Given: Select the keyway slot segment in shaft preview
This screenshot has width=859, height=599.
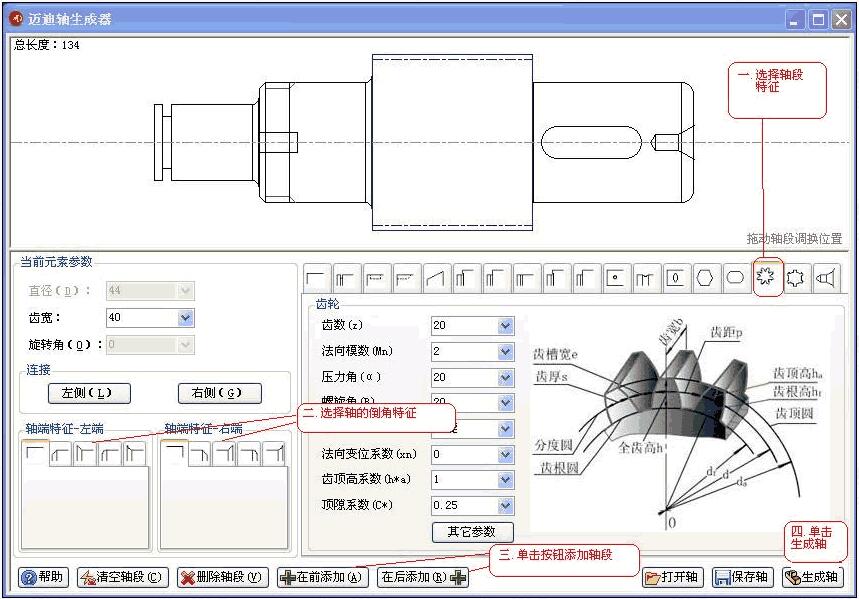Looking at the screenshot, I should (591, 142).
